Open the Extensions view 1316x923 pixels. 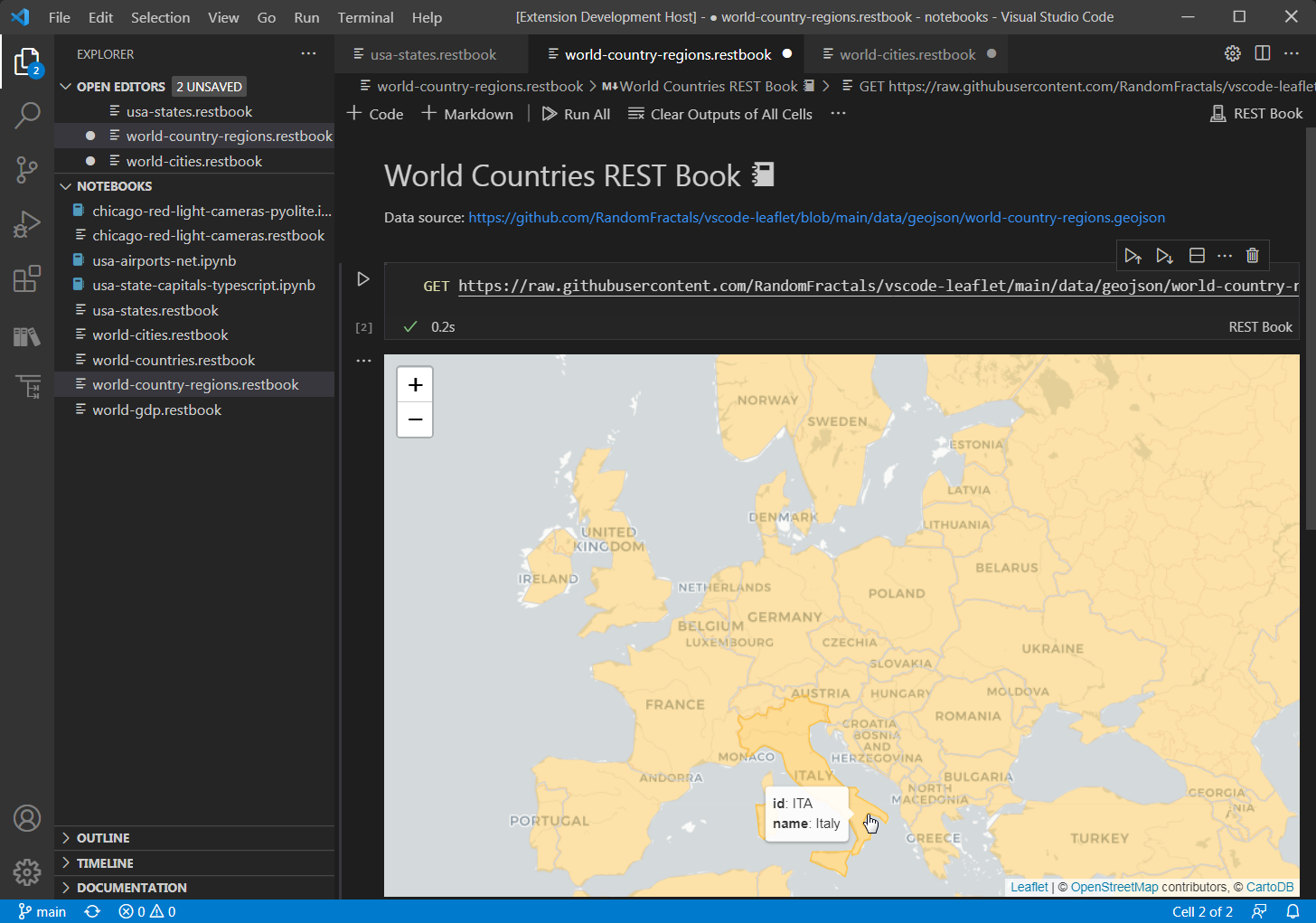(27, 278)
